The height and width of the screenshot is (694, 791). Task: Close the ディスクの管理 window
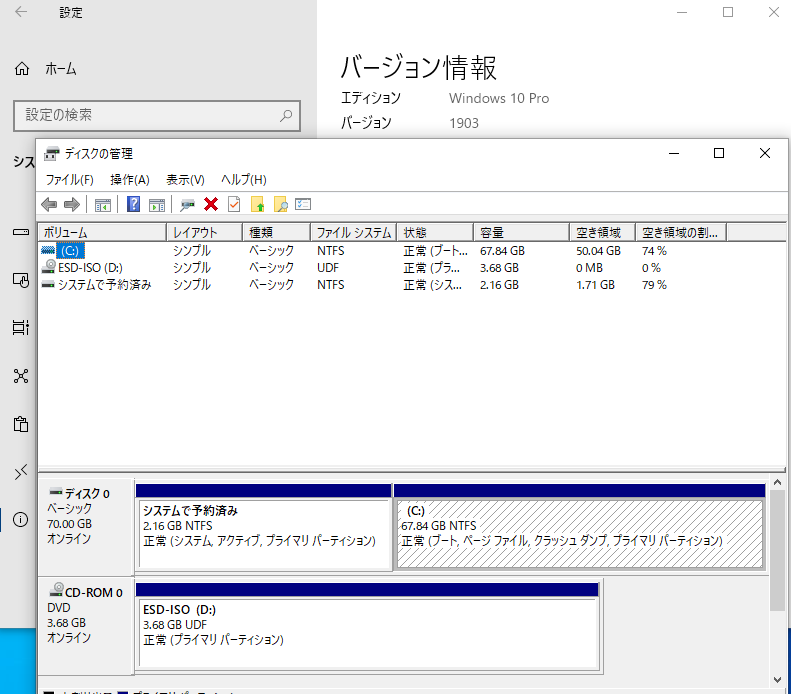click(x=765, y=153)
